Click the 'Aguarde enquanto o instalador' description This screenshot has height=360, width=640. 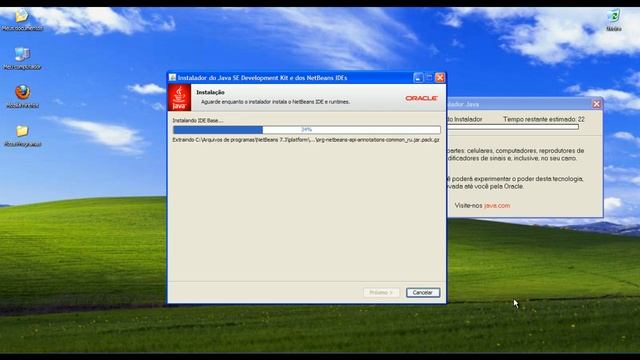point(276,102)
